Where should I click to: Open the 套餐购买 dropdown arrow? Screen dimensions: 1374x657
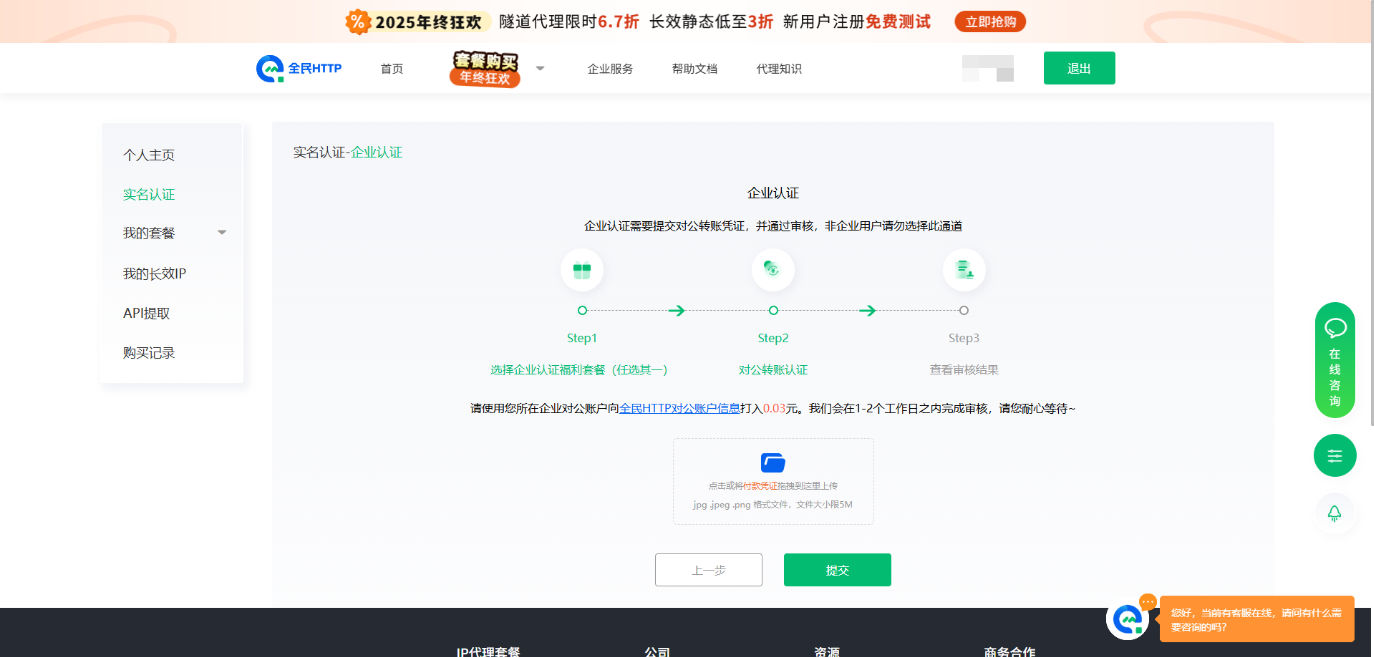click(540, 69)
